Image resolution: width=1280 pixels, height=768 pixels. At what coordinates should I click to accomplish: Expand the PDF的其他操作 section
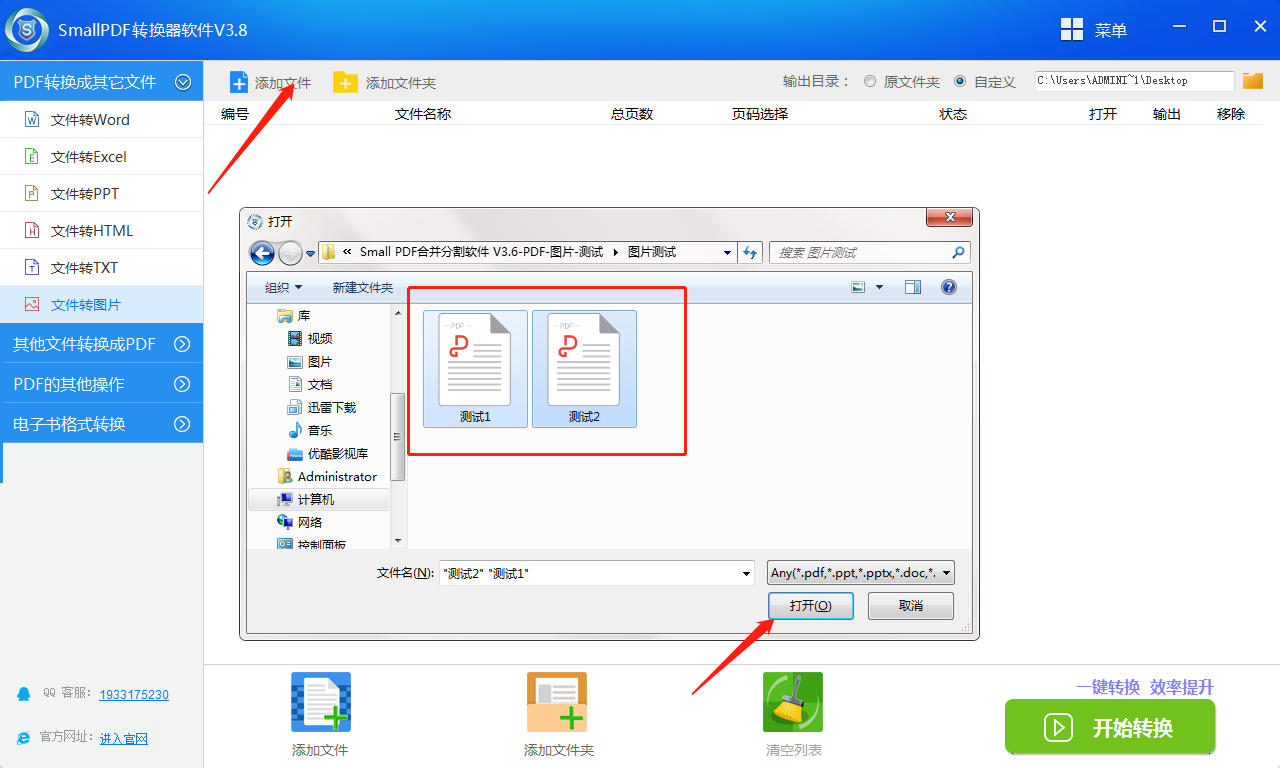[182, 384]
